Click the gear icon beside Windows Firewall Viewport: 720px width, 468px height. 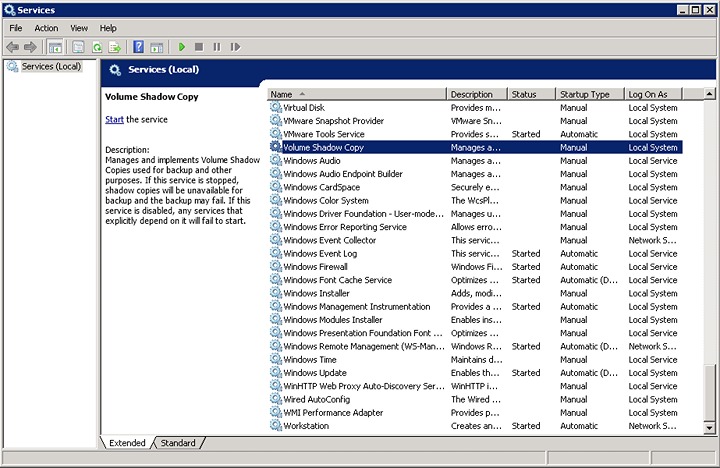pos(276,267)
